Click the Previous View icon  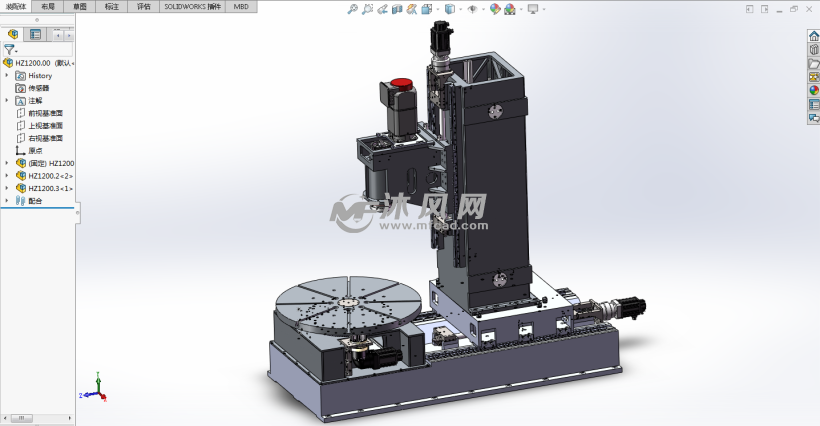(382, 9)
